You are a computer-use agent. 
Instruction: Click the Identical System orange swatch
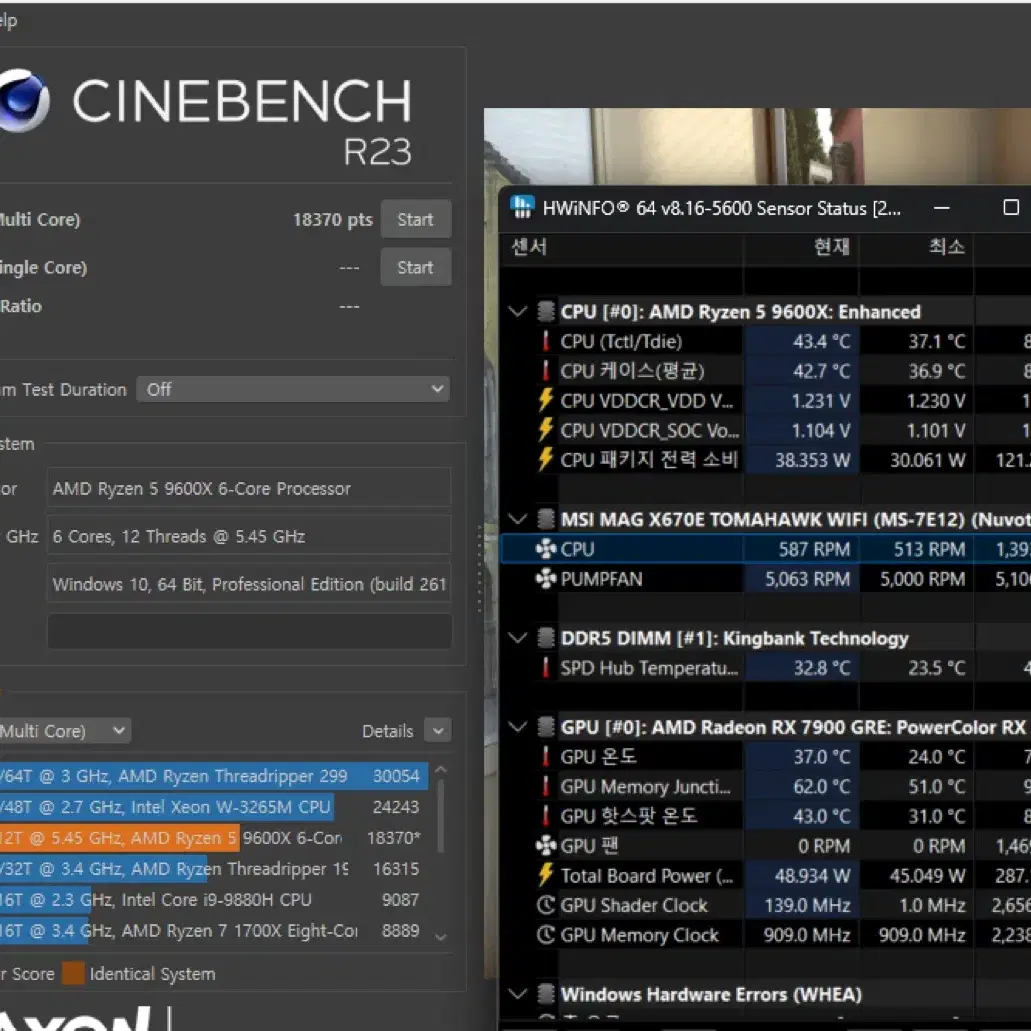(x=73, y=974)
